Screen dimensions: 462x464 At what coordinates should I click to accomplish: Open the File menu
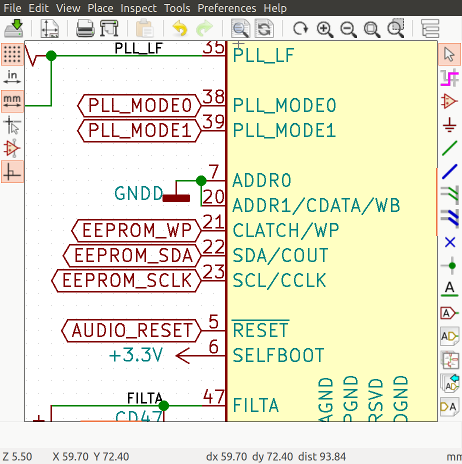point(12,8)
